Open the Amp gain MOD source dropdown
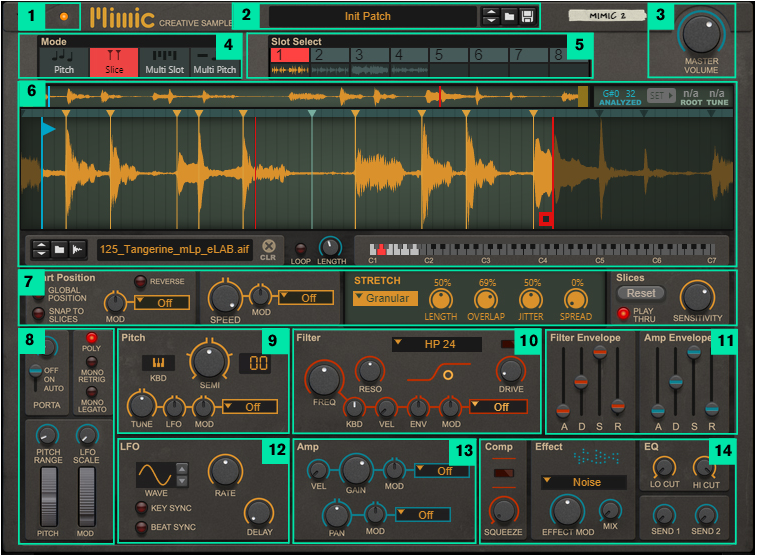Screen dimensions: 757x559 click(442, 471)
